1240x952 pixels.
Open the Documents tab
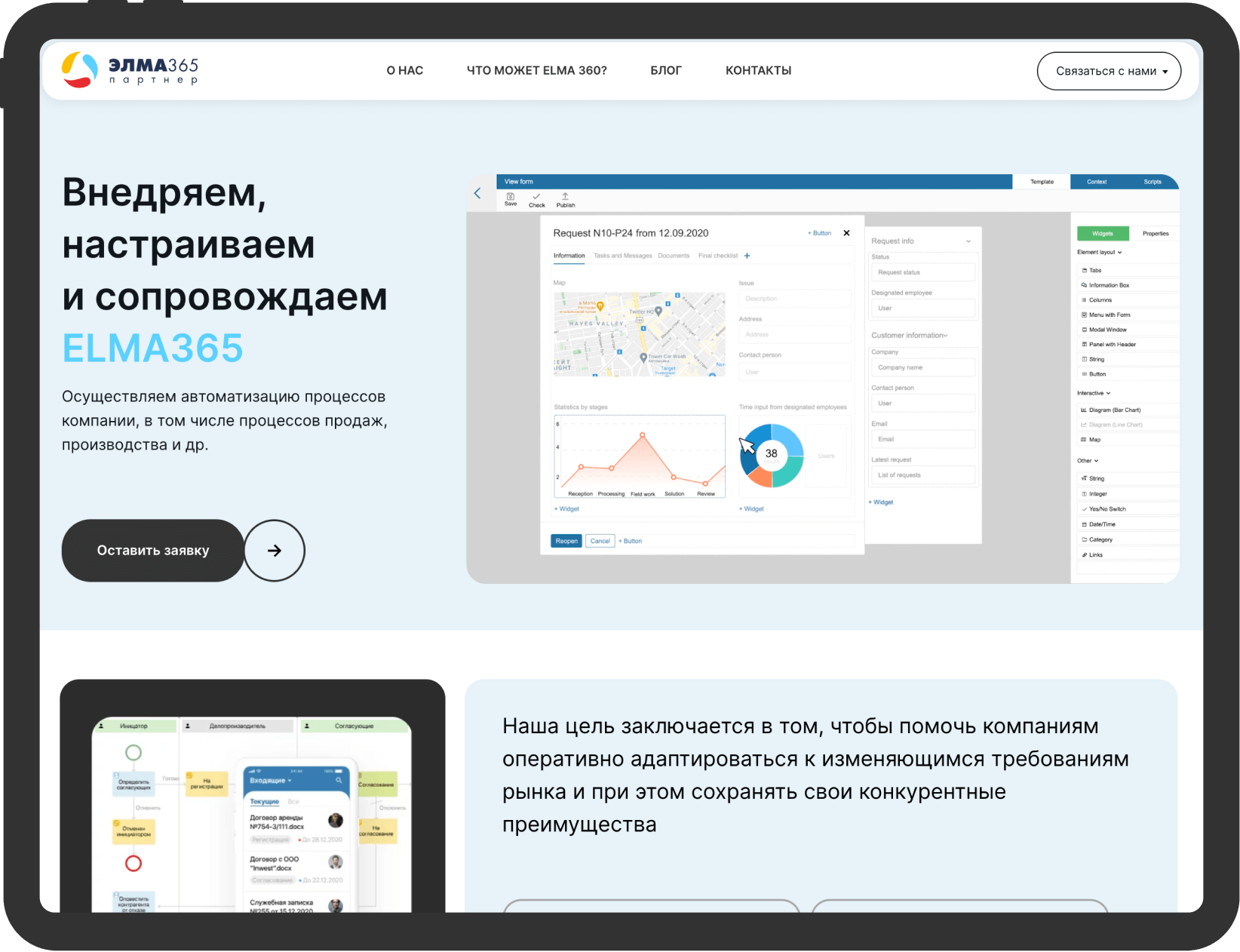(x=674, y=256)
